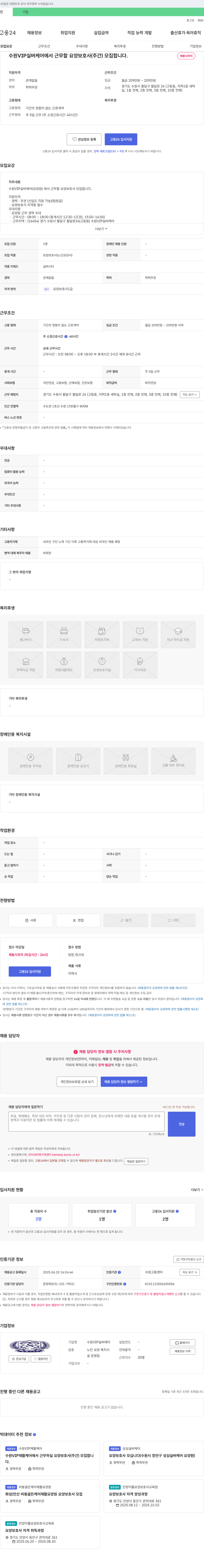The height and width of the screenshot is (1568, 204).
Task: Click 고용24 입사지원 button under 접수 마감일
Action: (x=30, y=972)
